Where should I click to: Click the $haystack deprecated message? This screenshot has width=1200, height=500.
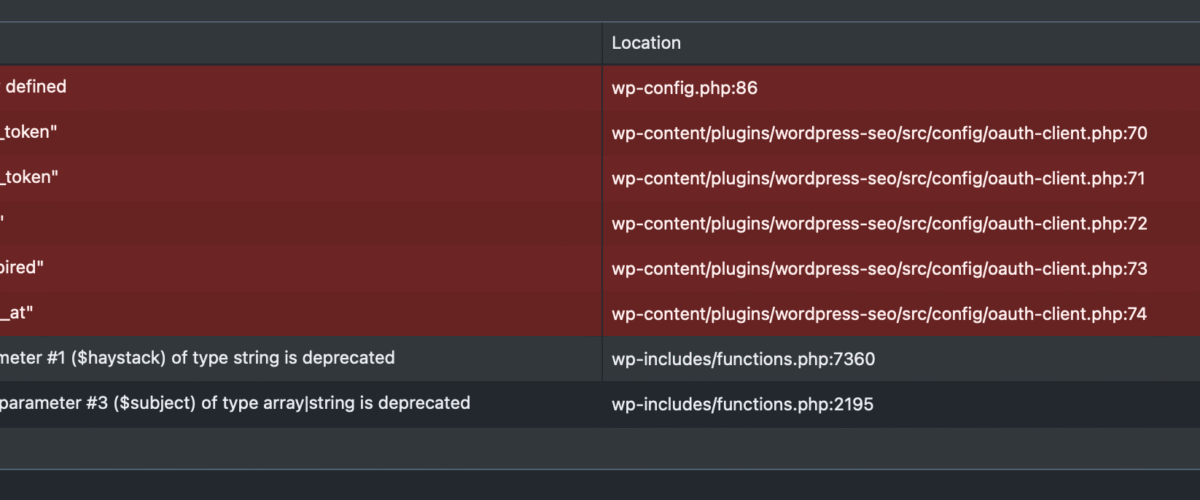[197, 358]
